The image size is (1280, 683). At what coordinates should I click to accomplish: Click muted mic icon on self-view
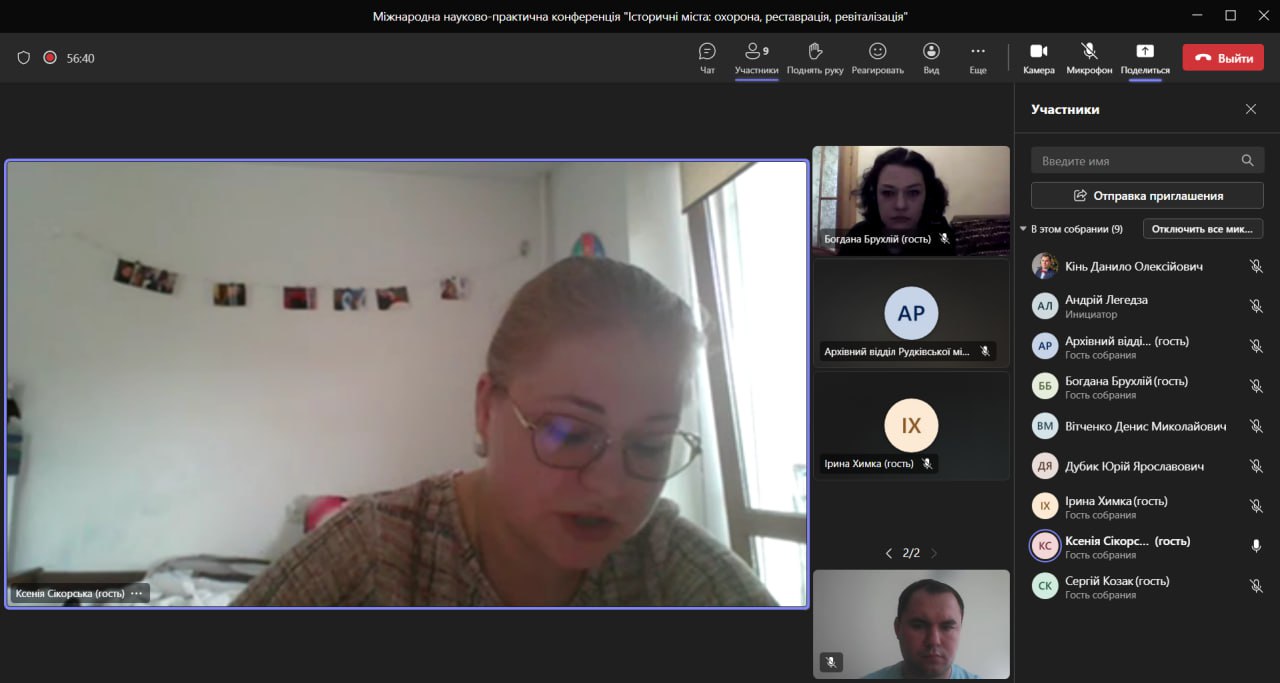pos(830,662)
